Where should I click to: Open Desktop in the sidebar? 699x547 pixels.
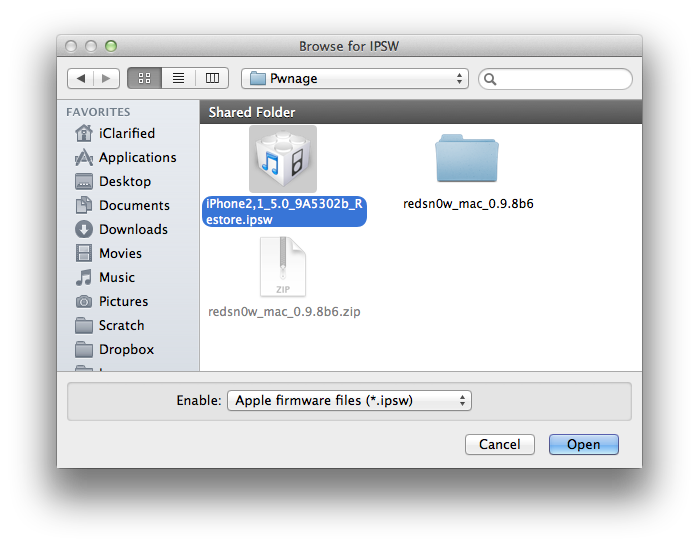click(113, 181)
